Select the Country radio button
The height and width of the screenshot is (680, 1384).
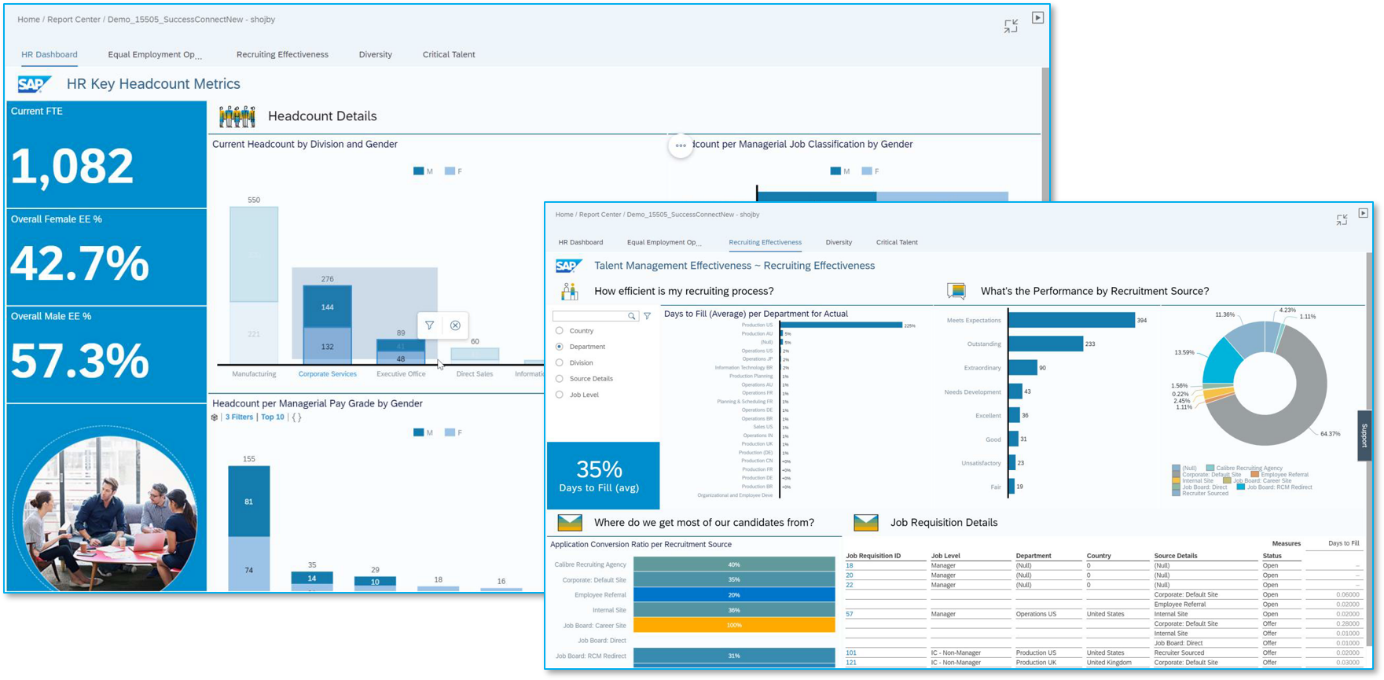click(x=559, y=331)
